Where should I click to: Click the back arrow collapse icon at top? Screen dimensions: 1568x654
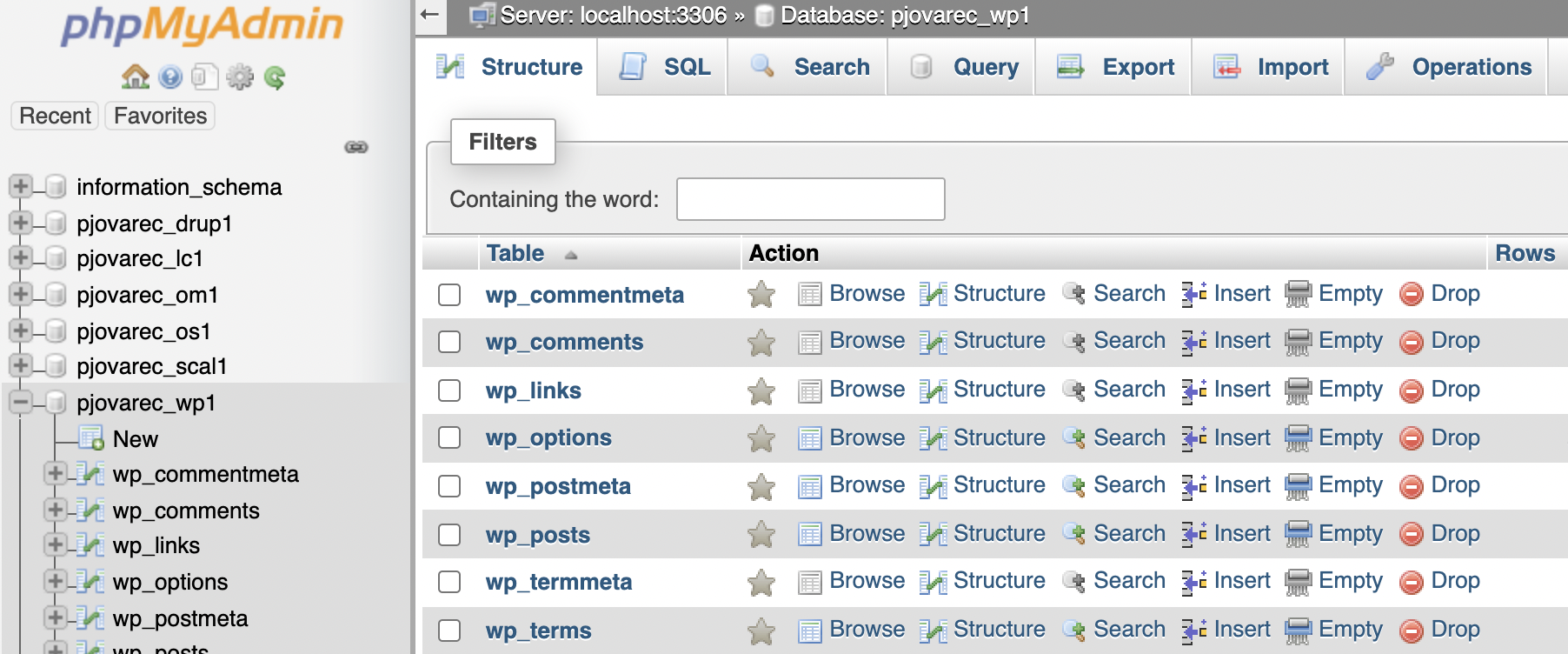(429, 15)
